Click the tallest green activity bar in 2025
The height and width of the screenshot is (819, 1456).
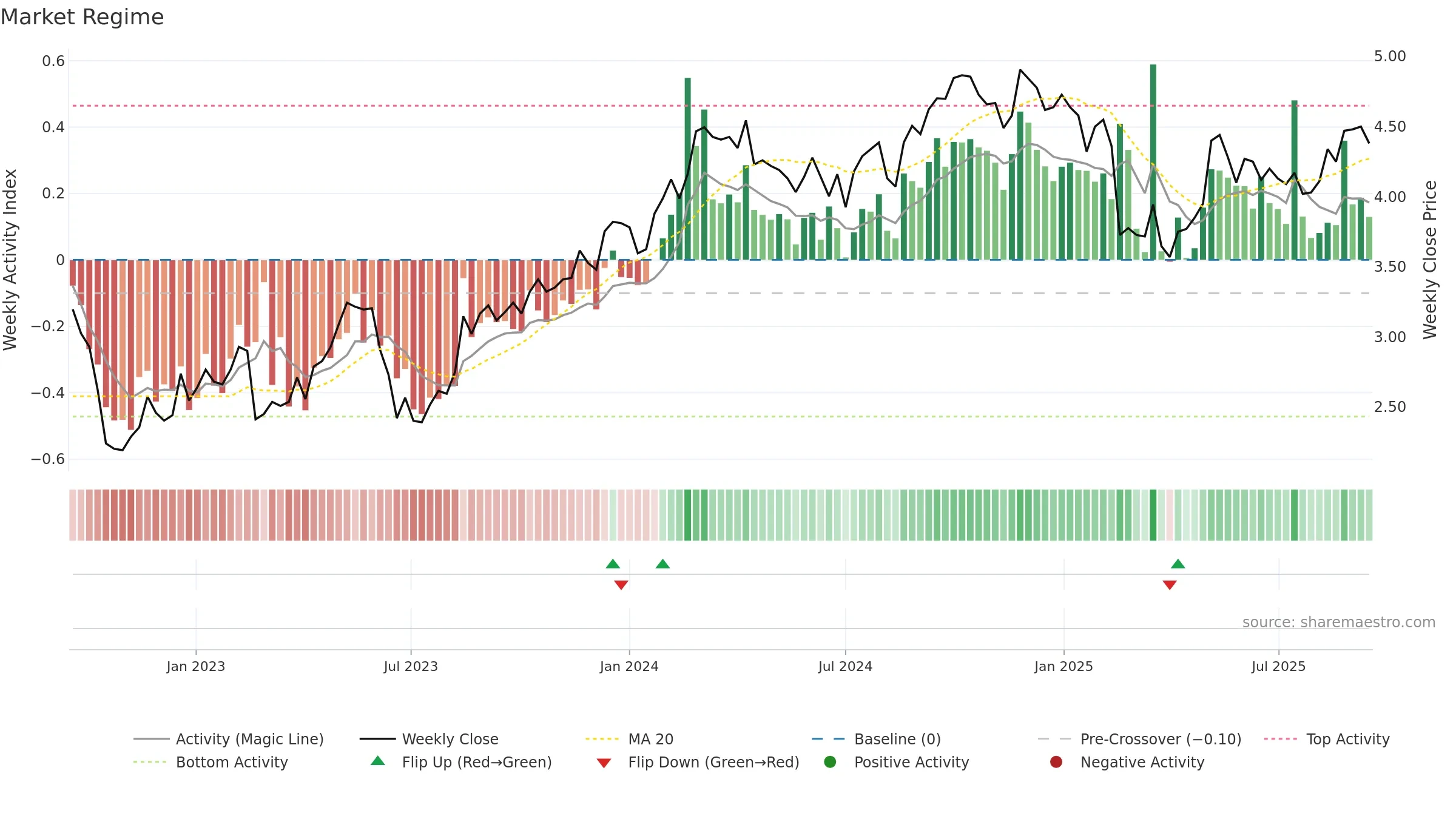tap(1153, 162)
